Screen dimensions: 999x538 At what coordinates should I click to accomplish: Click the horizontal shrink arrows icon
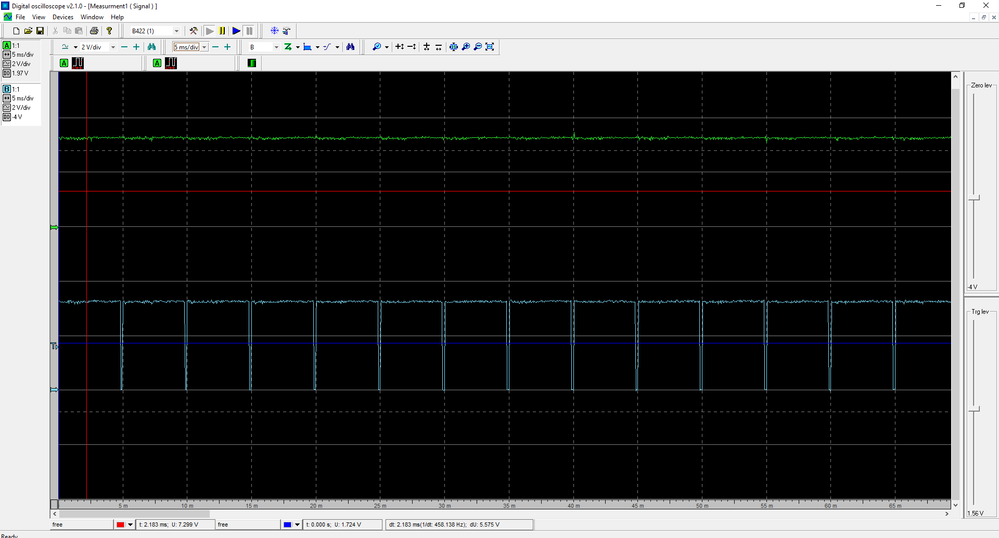(412, 47)
